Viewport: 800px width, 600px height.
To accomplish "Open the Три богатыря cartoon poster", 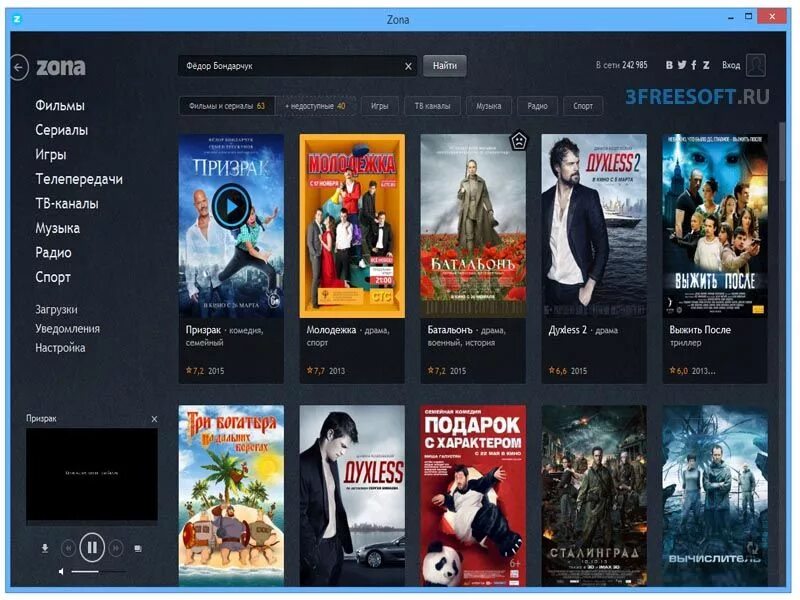I will 231,496.
